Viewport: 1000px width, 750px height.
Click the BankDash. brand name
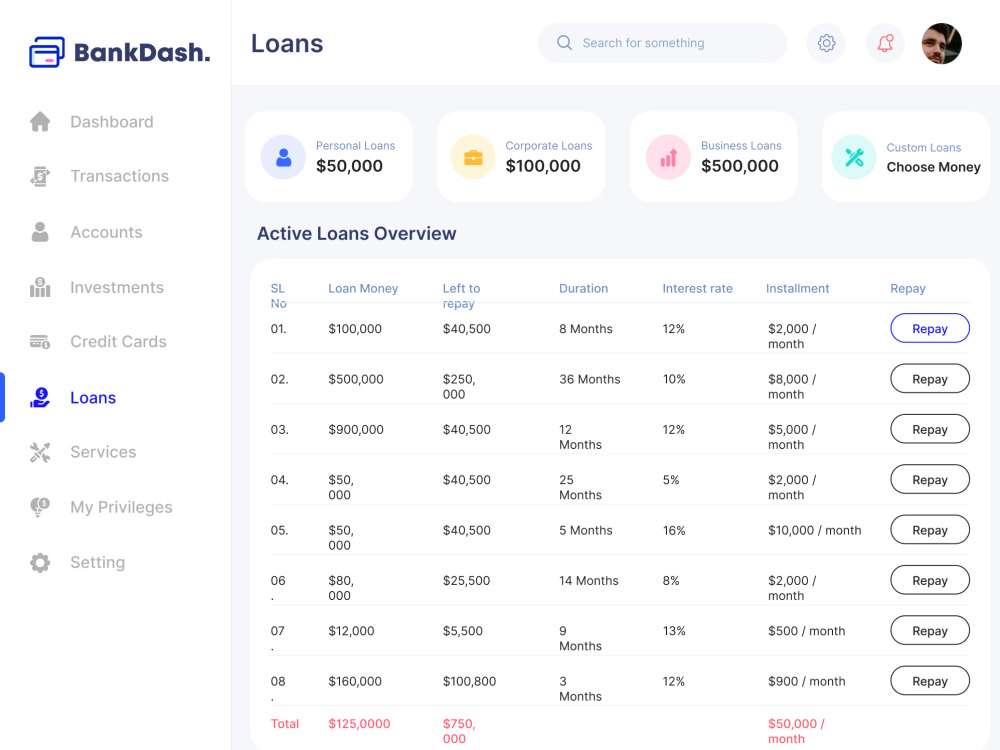point(142,52)
